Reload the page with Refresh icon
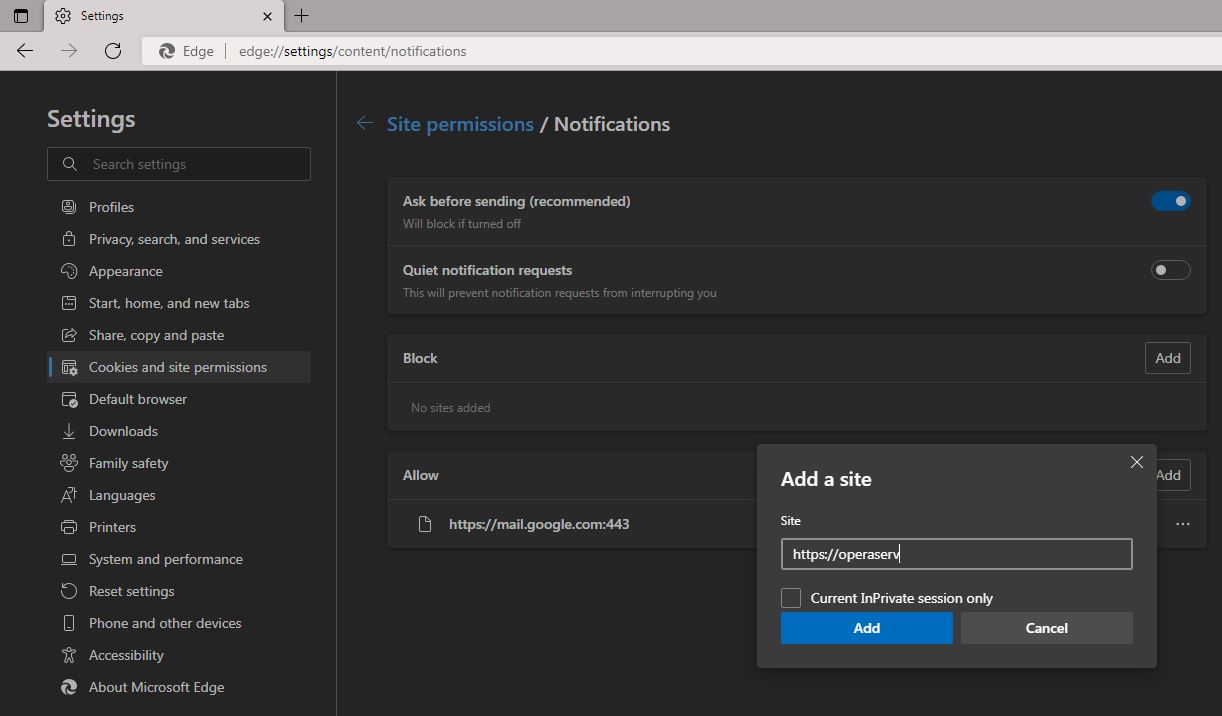 pyautogui.click(x=113, y=51)
